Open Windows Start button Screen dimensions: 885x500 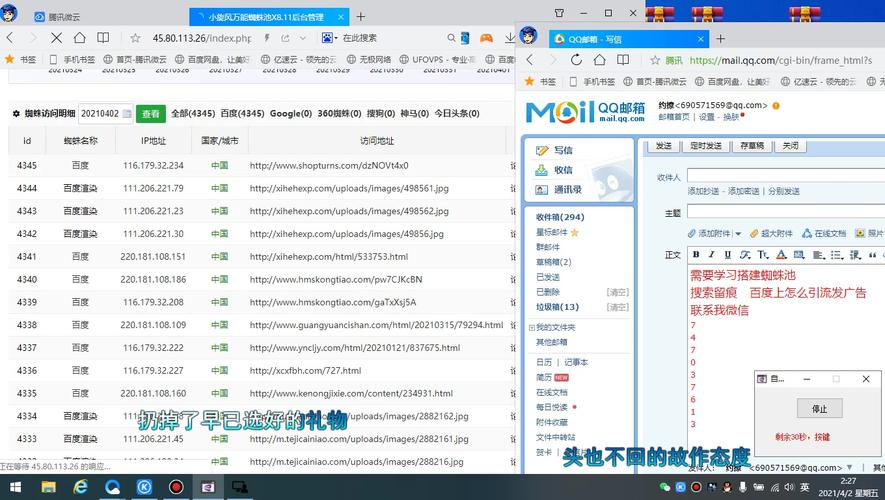15,487
